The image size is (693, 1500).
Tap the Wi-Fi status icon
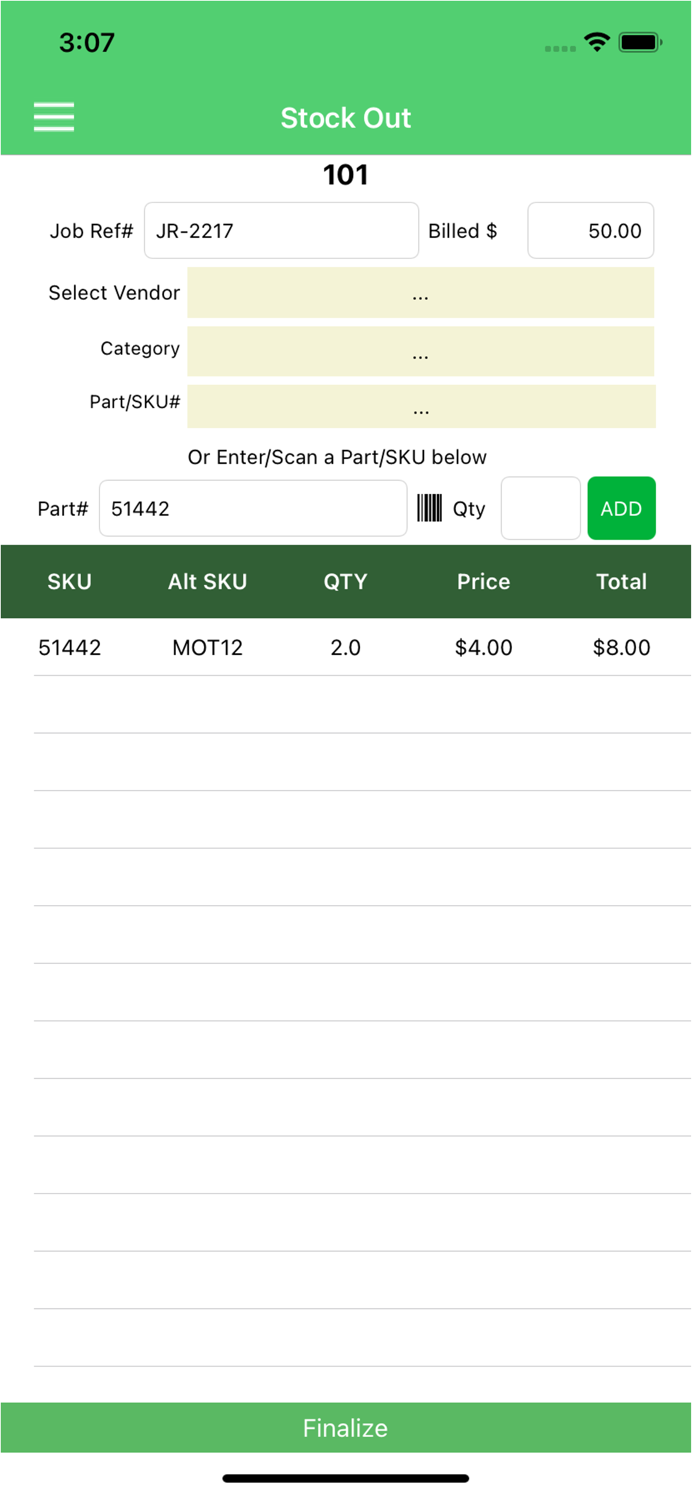pos(597,42)
